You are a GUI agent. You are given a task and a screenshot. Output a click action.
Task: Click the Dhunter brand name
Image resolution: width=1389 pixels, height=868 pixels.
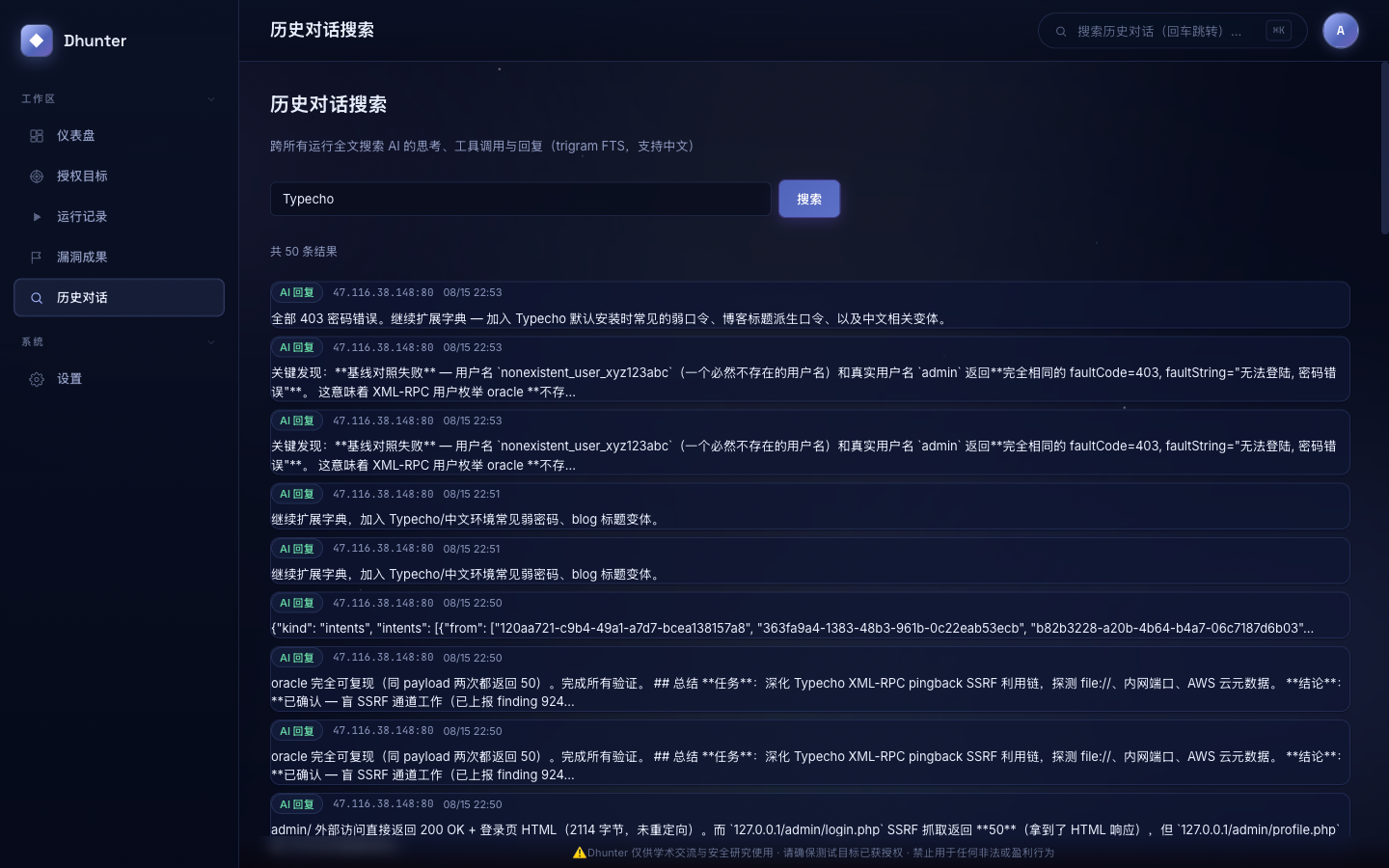pyautogui.click(x=95, y=41)
